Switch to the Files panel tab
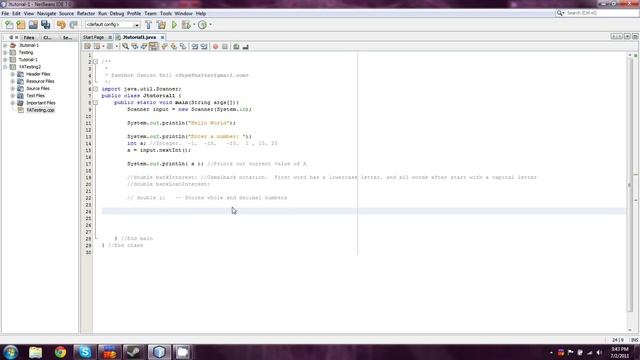The image size is (640, 360). coord(29,38)
